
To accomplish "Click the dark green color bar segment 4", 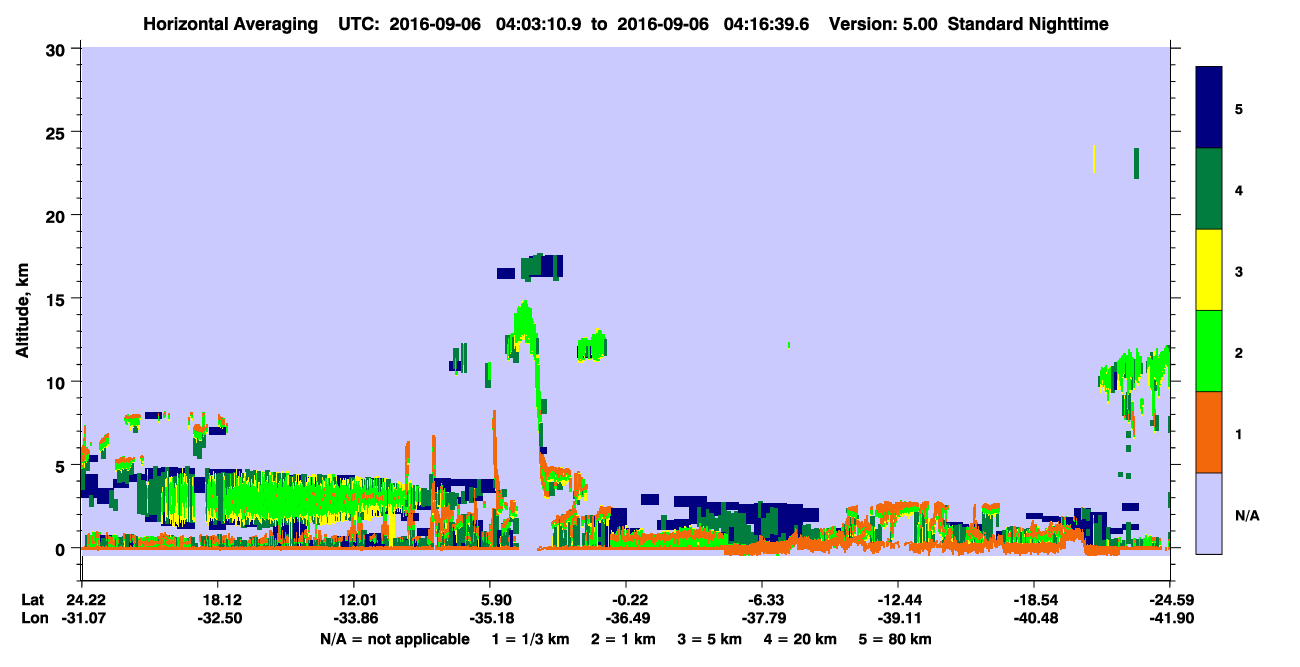I will (1209, 189).
